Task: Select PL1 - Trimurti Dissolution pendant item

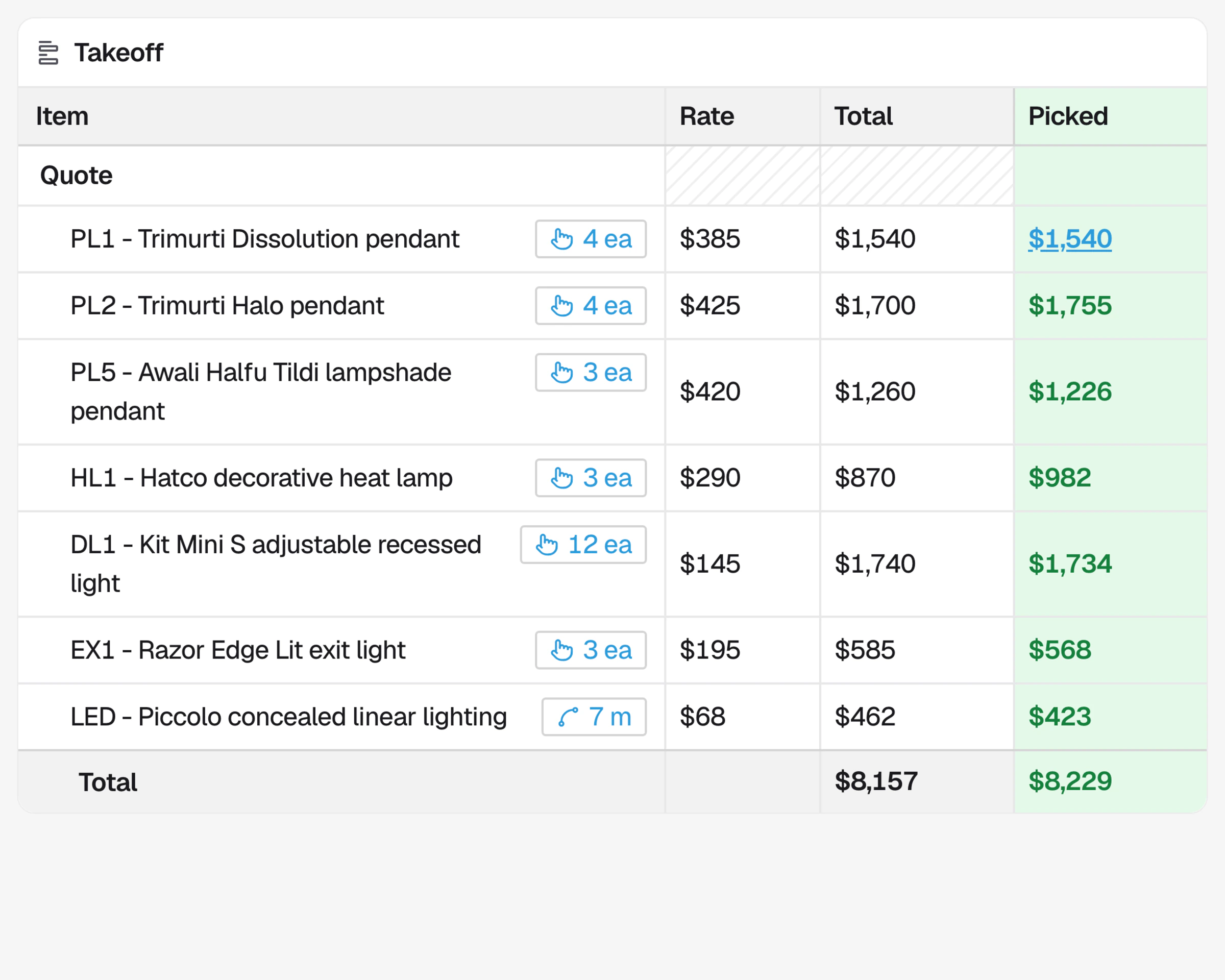Action: coord(265,239)
